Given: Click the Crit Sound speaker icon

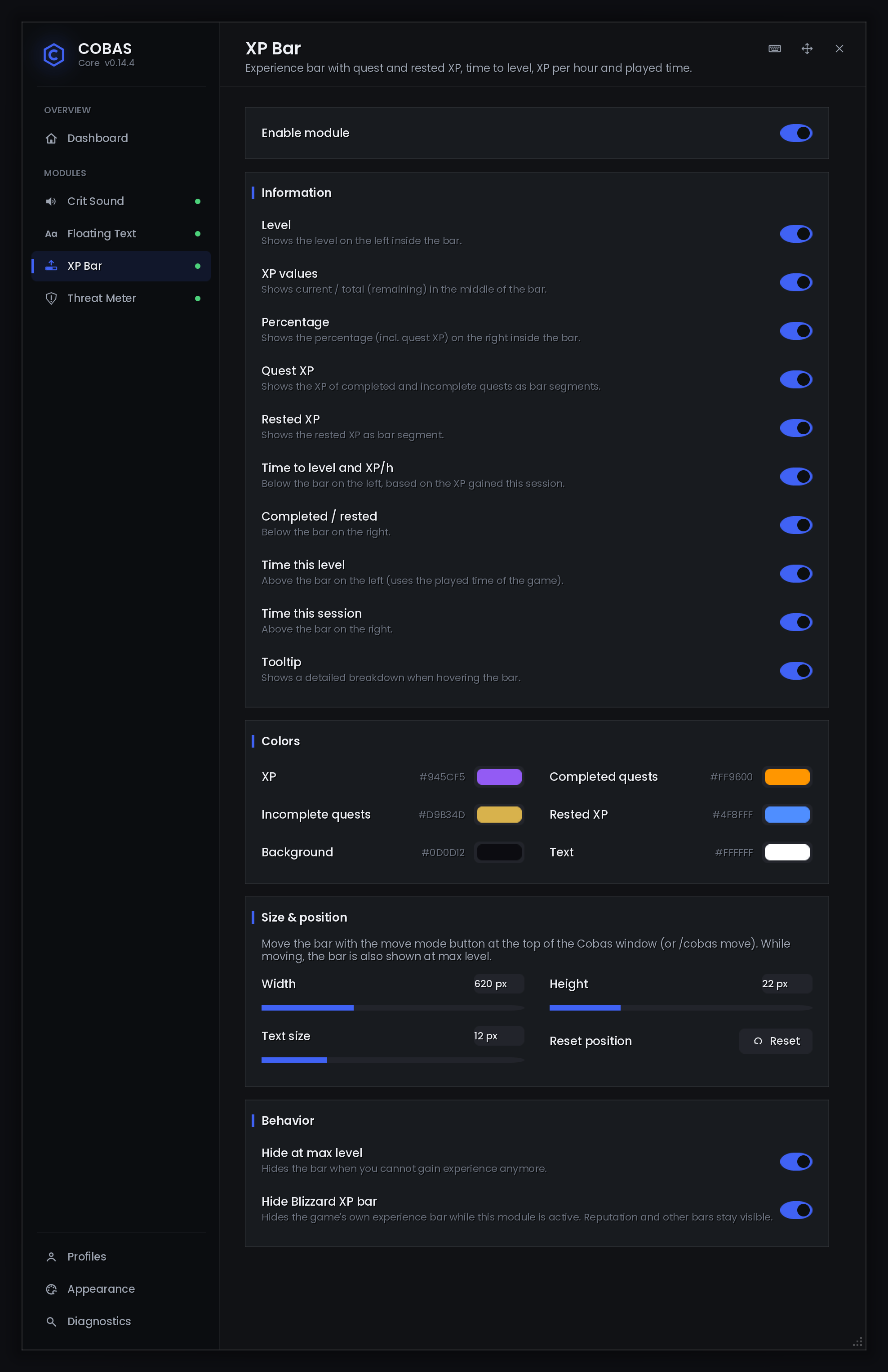Looking at the screenshot, I should pos(51,201).
